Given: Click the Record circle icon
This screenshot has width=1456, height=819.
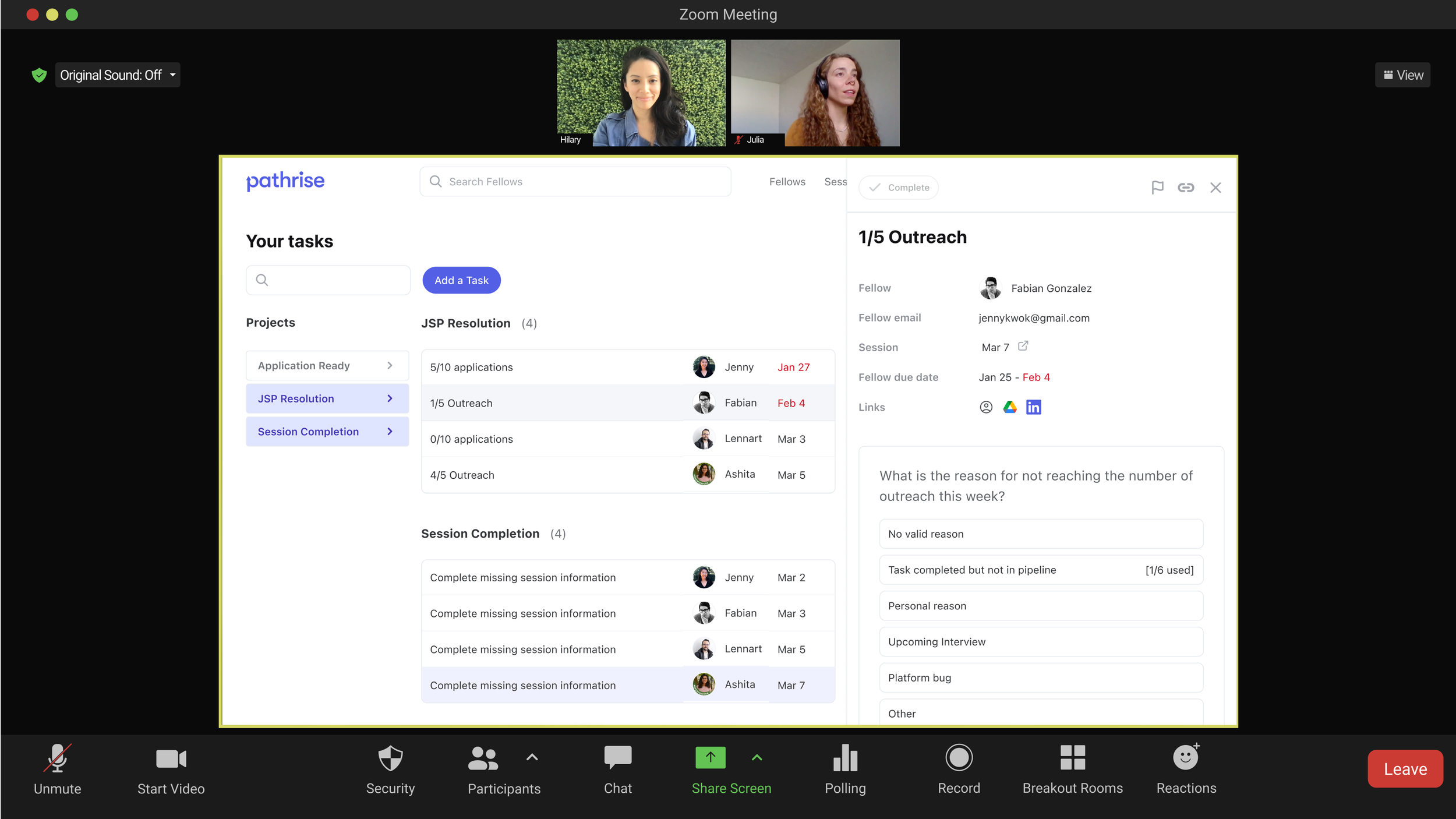Looking at the screenshot, I should coord(959,757).
